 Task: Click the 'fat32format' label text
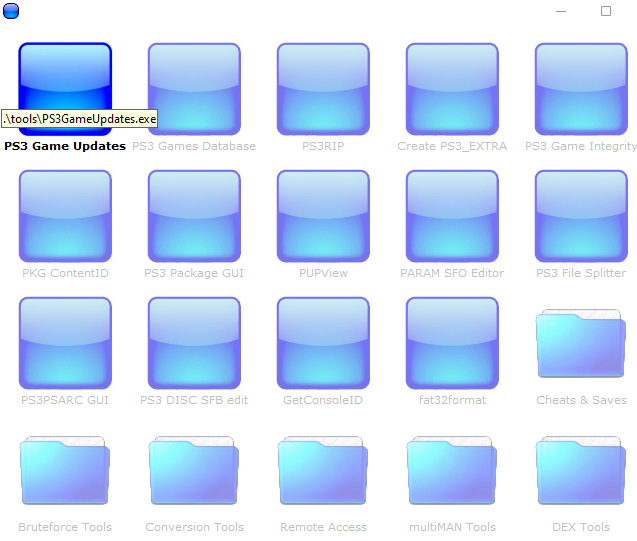452,400
